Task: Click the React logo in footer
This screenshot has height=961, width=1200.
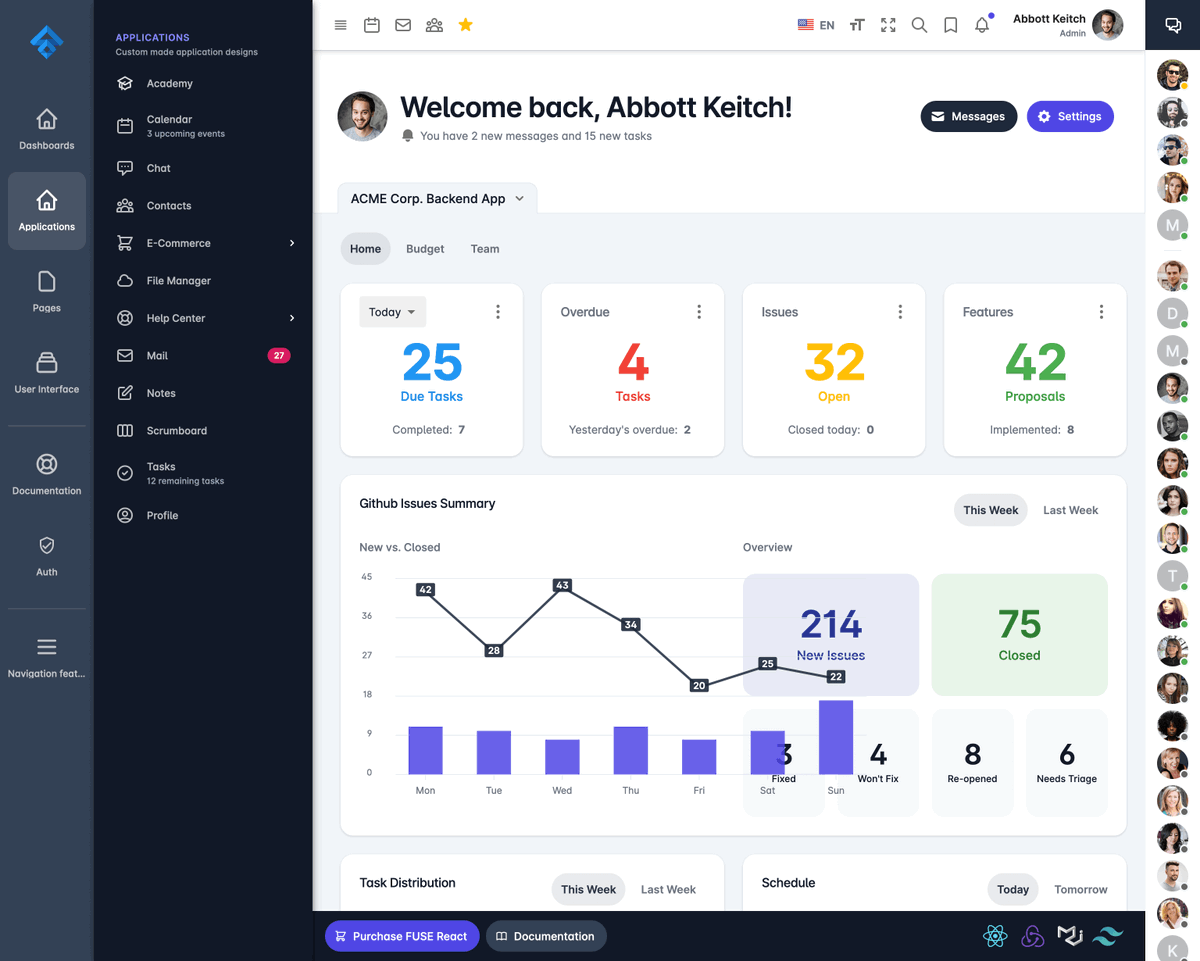Action: 995,936
